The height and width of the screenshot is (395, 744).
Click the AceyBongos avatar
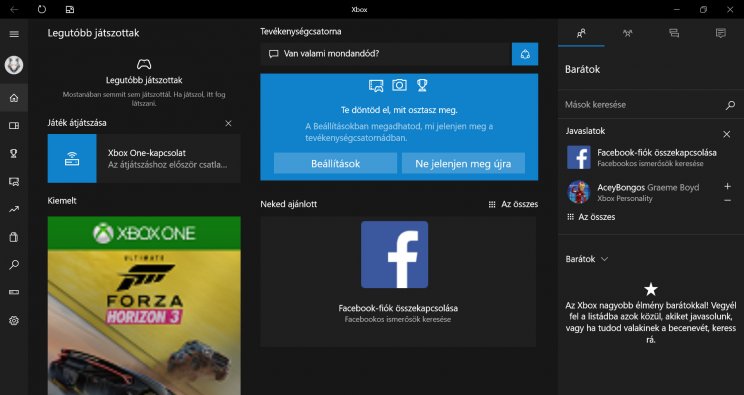pos(579,192)
